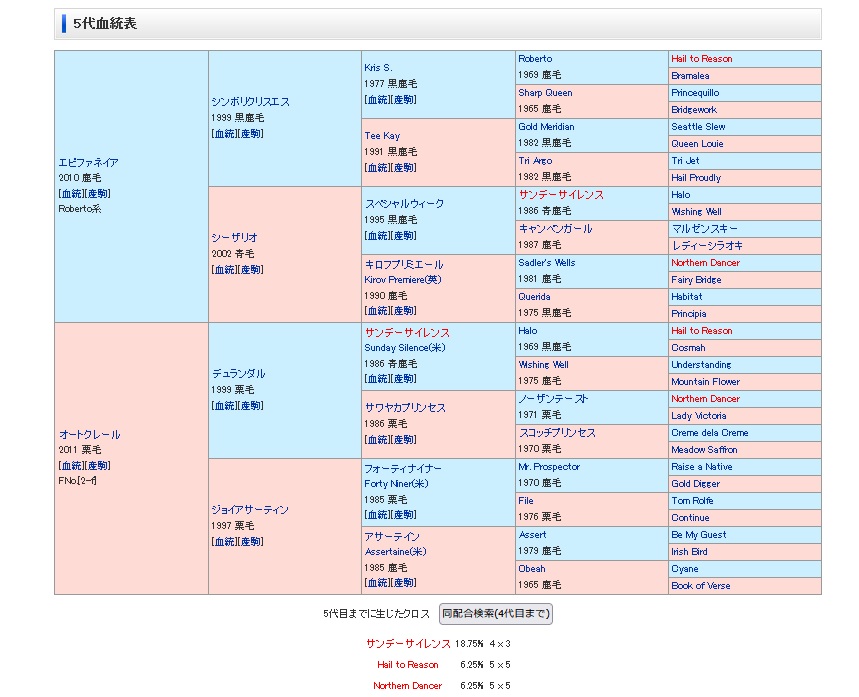
Task: Open the キロフプリミエール link
Action: [x=404, y=265]
